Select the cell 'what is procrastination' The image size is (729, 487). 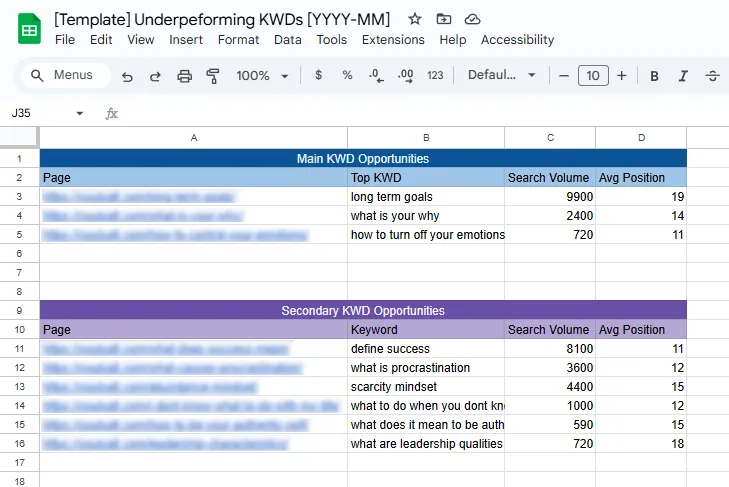pos(426,367)
